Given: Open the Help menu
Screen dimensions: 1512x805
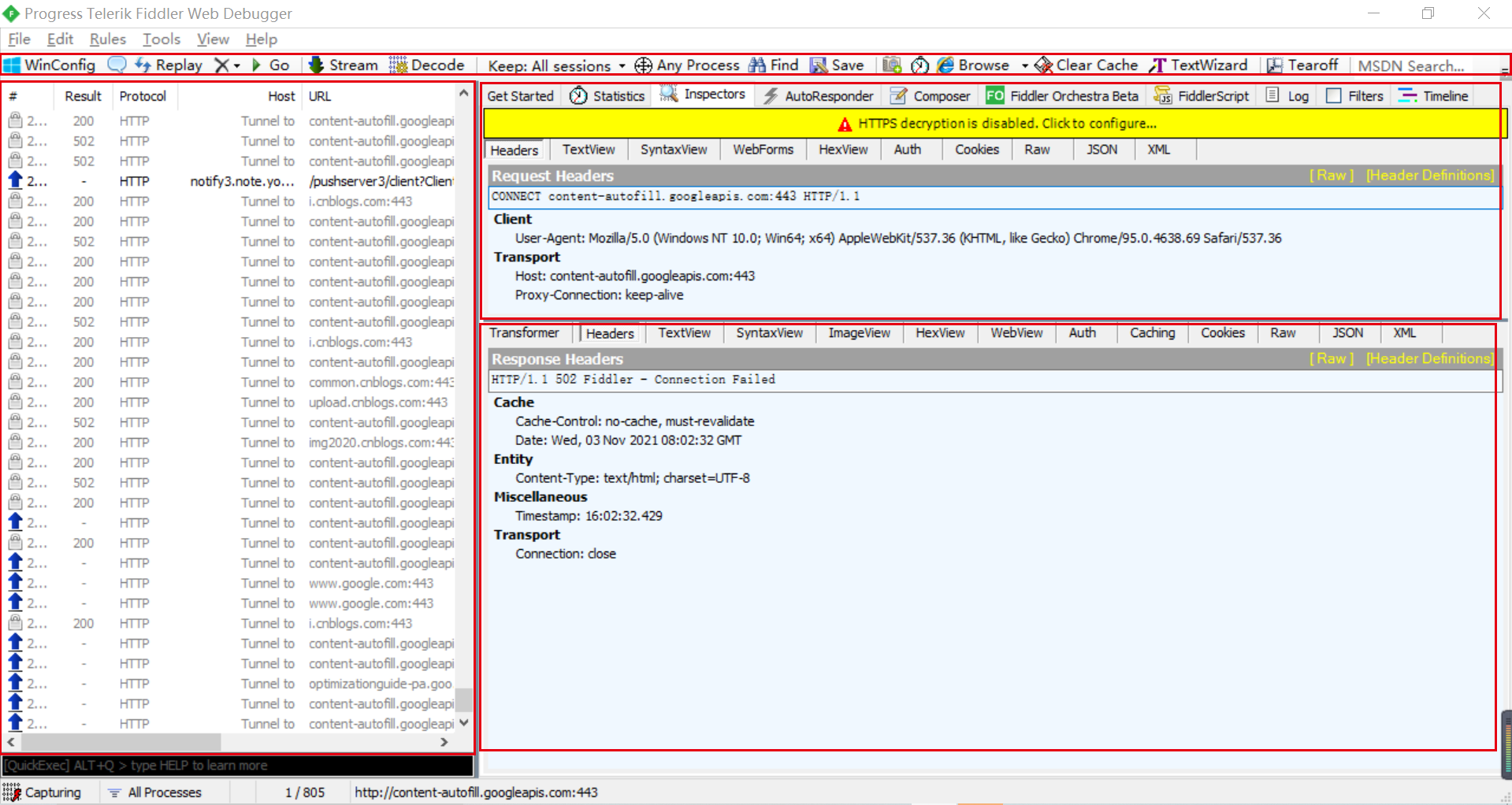Looking at the screenshot, I should pyautogui.click(x=262, y=39).
